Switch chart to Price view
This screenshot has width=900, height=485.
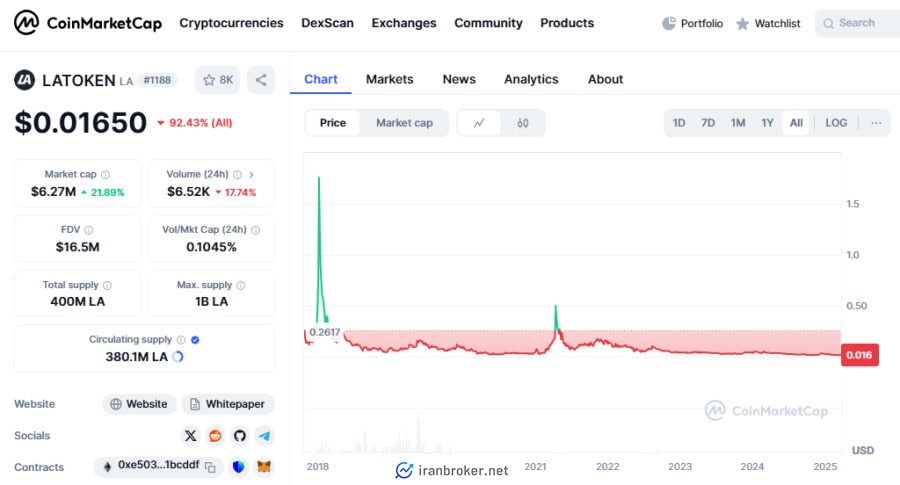333,123
